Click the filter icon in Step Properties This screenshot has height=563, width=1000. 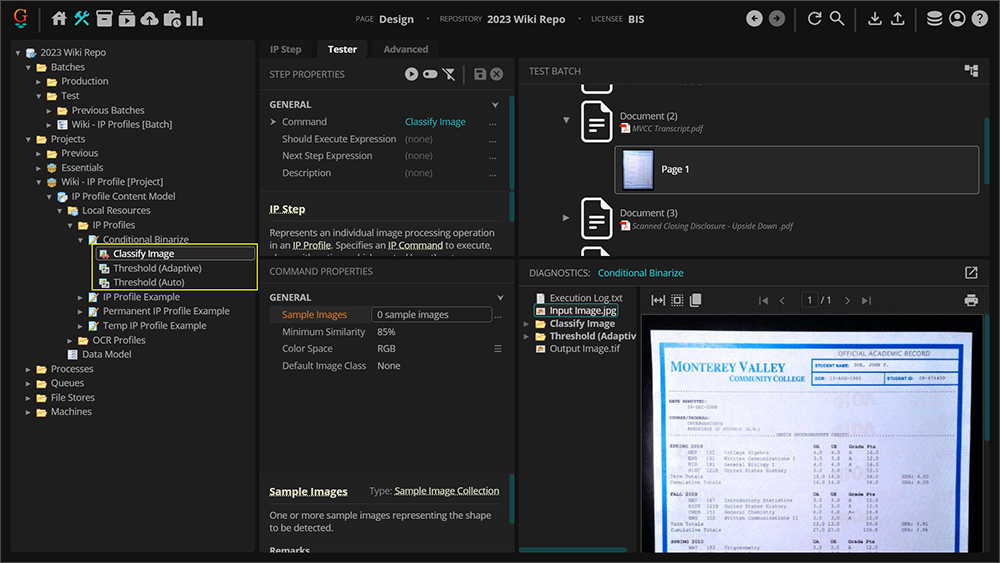coord(449,74)
